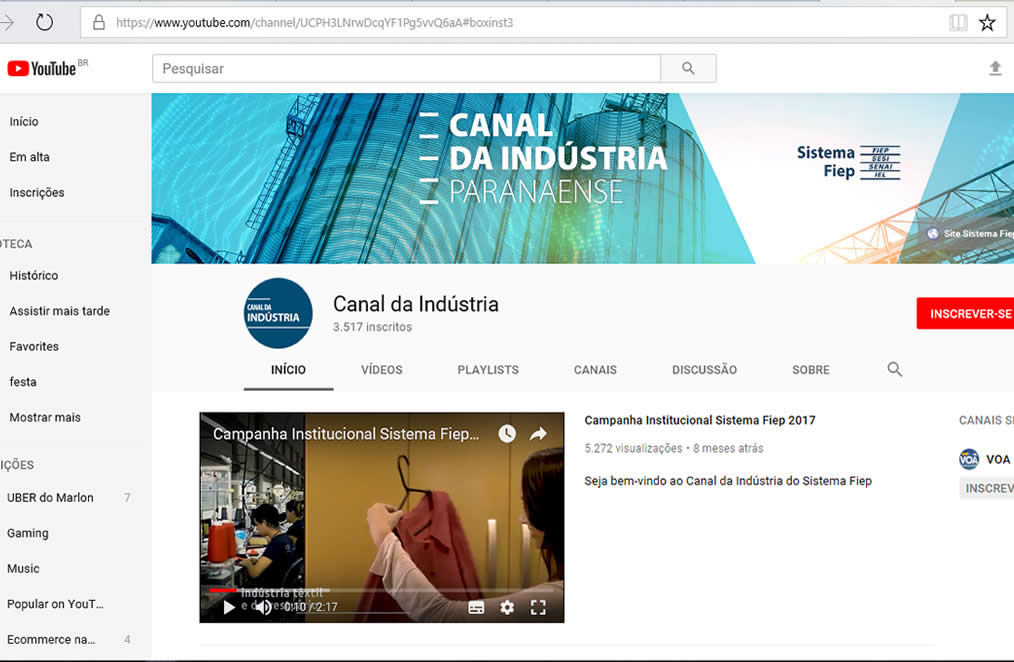Screen dimensions: 1014x662
Task: Add page to favorites with star icon
Action: (987, 23)
